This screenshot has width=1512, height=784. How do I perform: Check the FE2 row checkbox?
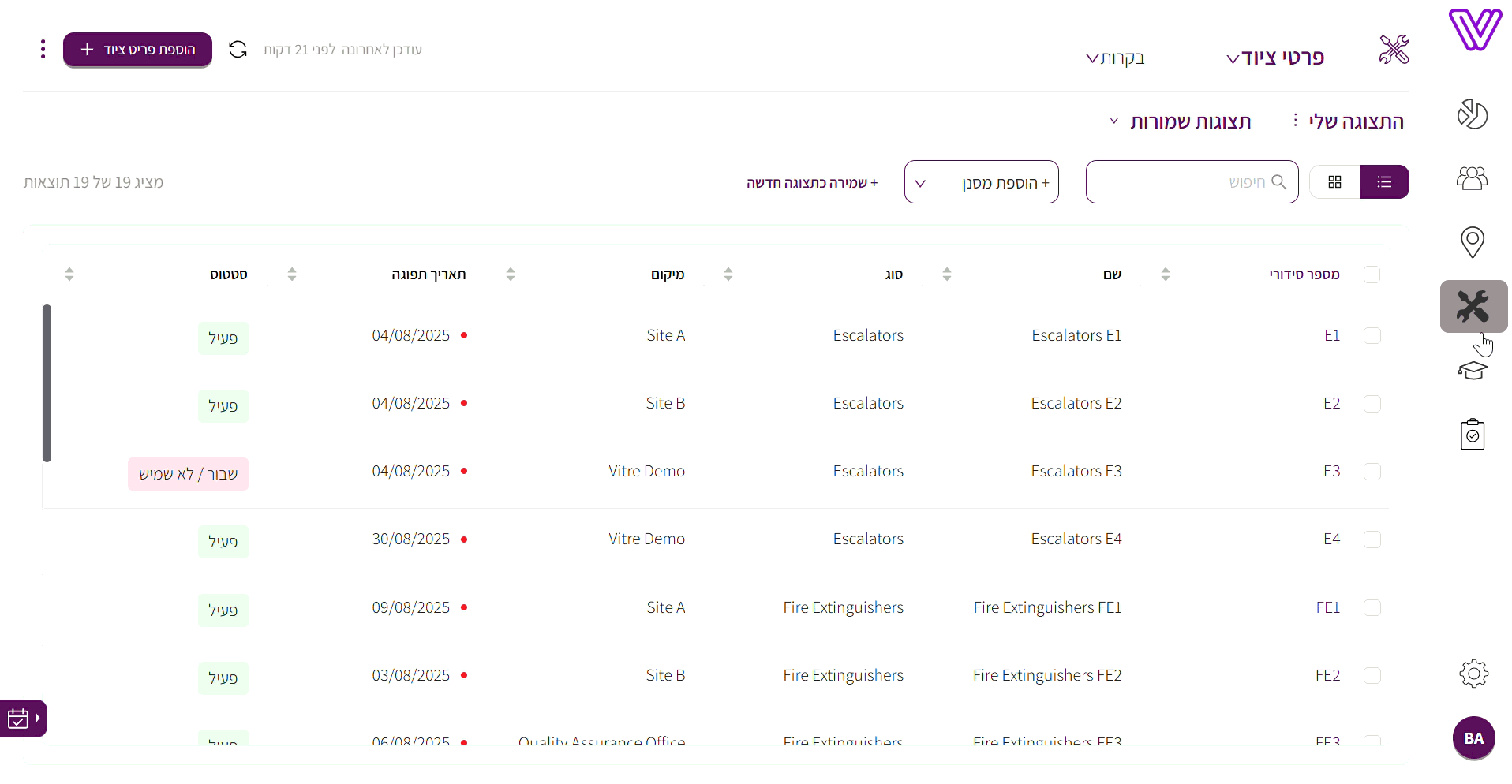tap(1372, 675)
